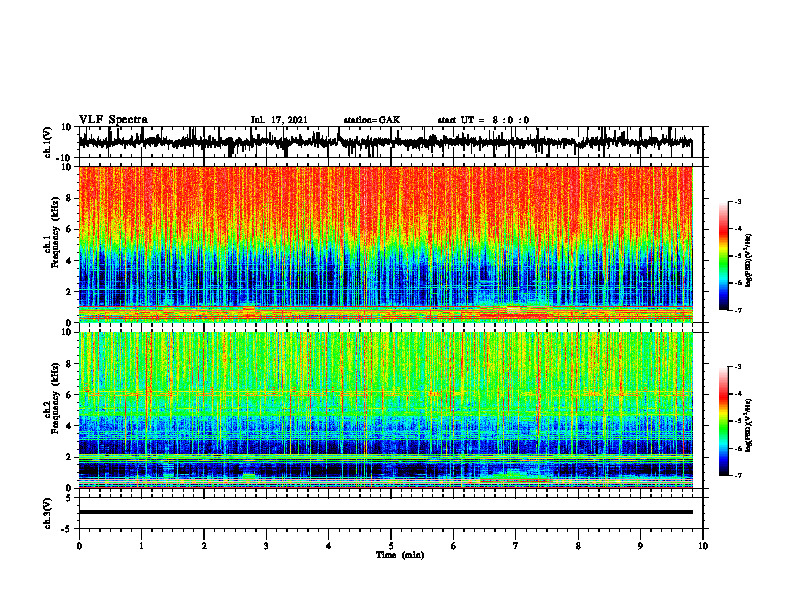Click the time-axis tick label "4"

329,546
